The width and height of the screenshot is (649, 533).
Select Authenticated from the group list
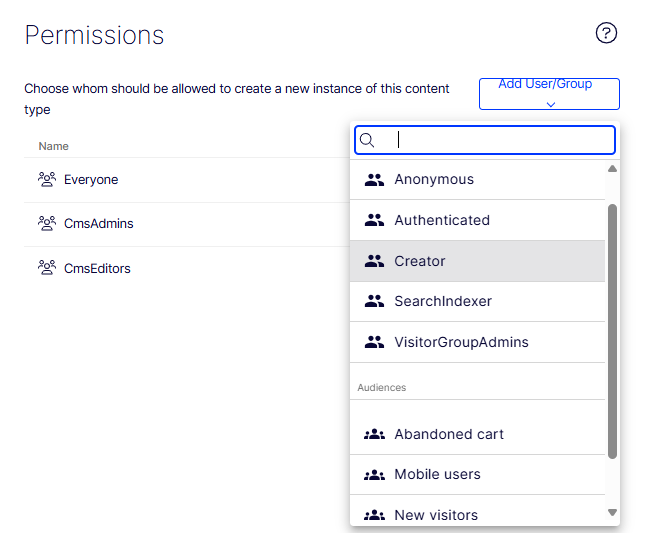coord(442,220)
